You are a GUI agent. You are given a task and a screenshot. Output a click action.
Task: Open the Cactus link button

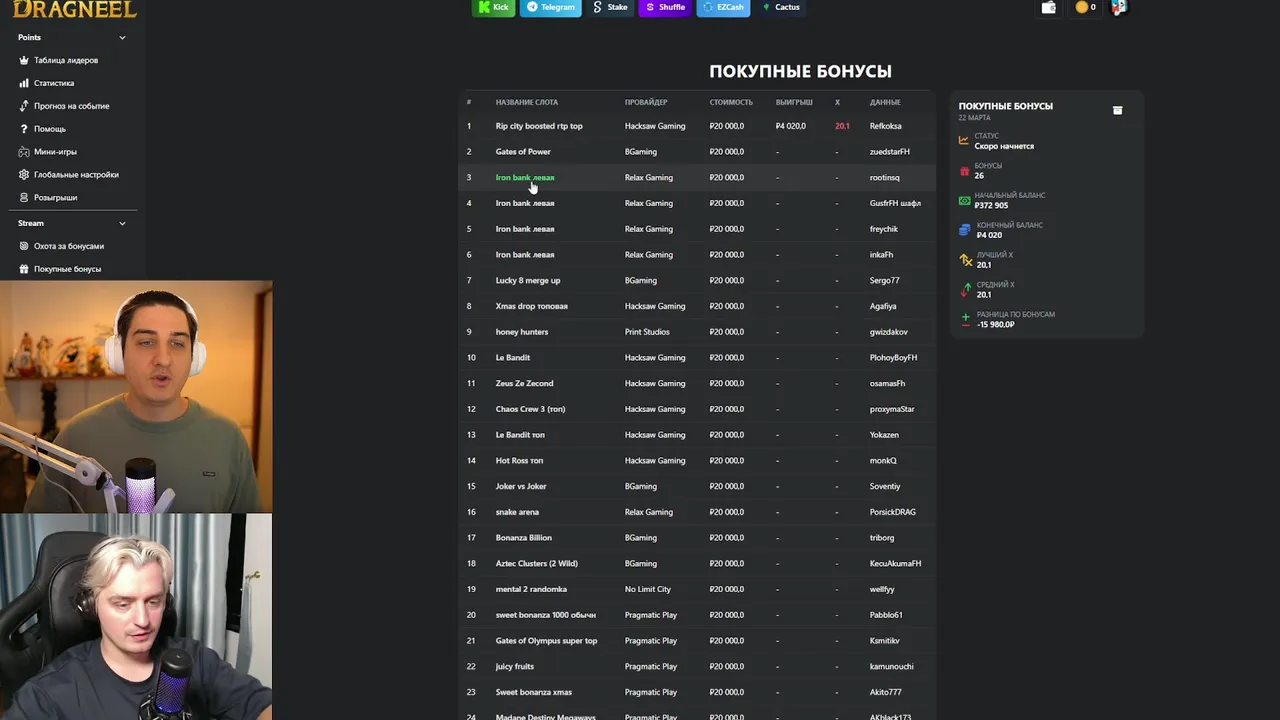point(781,7)
